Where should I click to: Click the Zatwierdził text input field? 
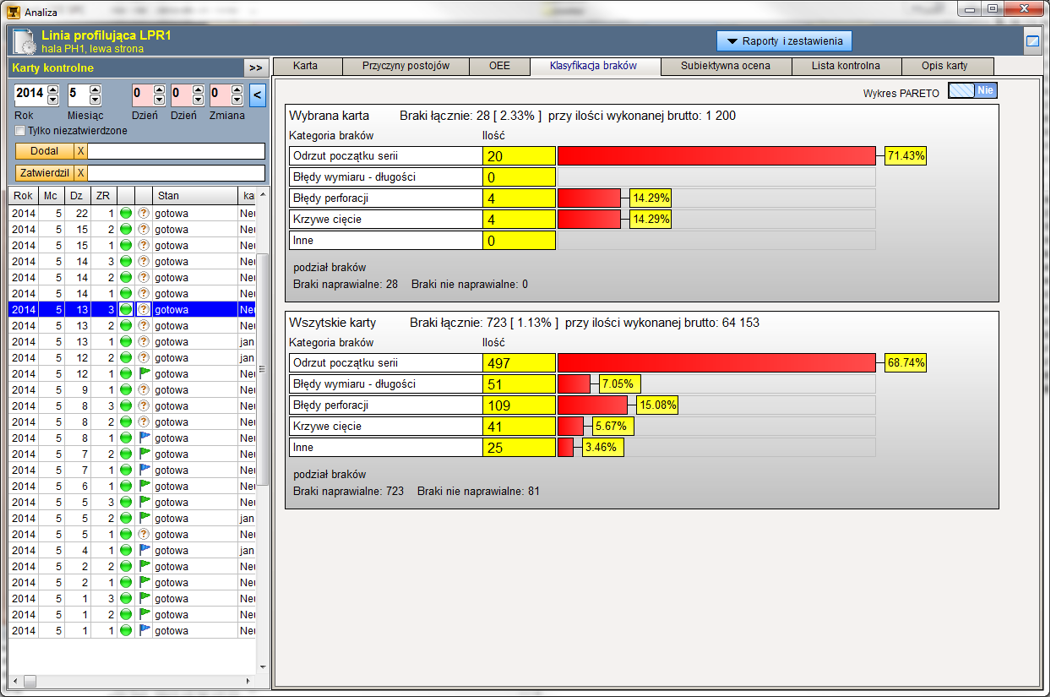[x=176, y=173]
